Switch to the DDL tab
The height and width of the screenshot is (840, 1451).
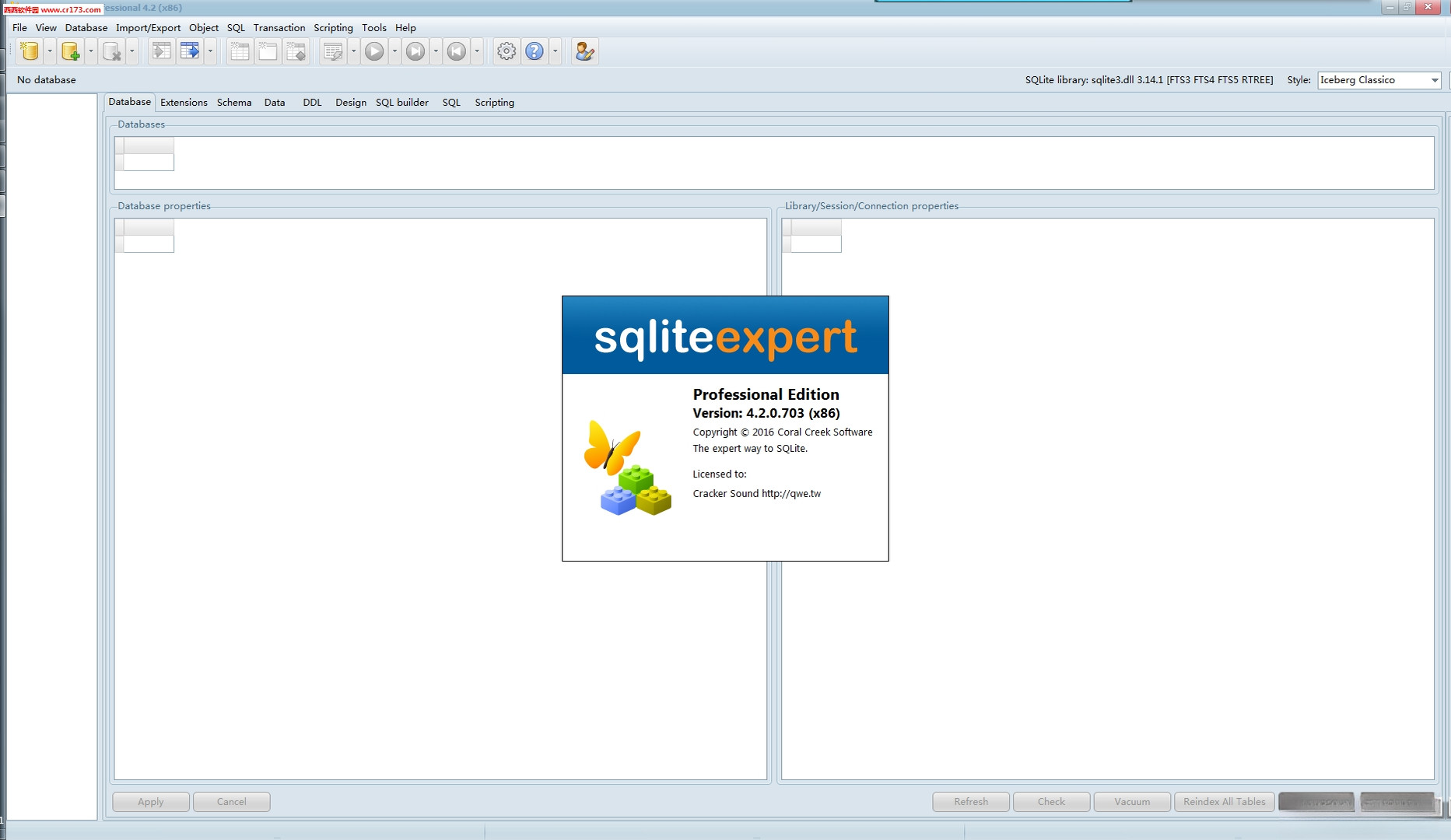pos(312,103)
